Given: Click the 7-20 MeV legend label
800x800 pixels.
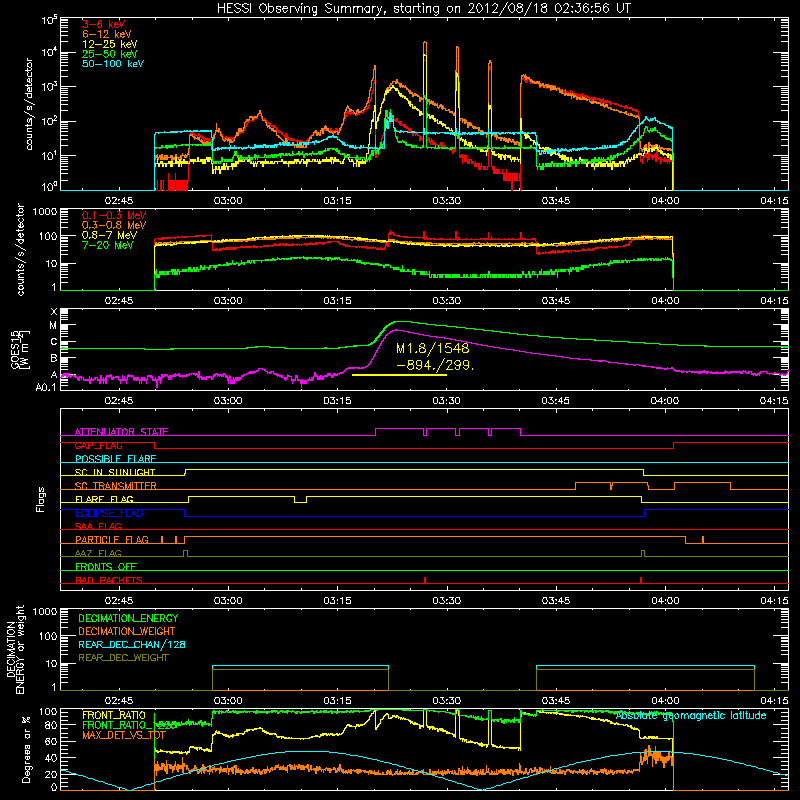Looking at the screenshot, I should coord(108,245).
